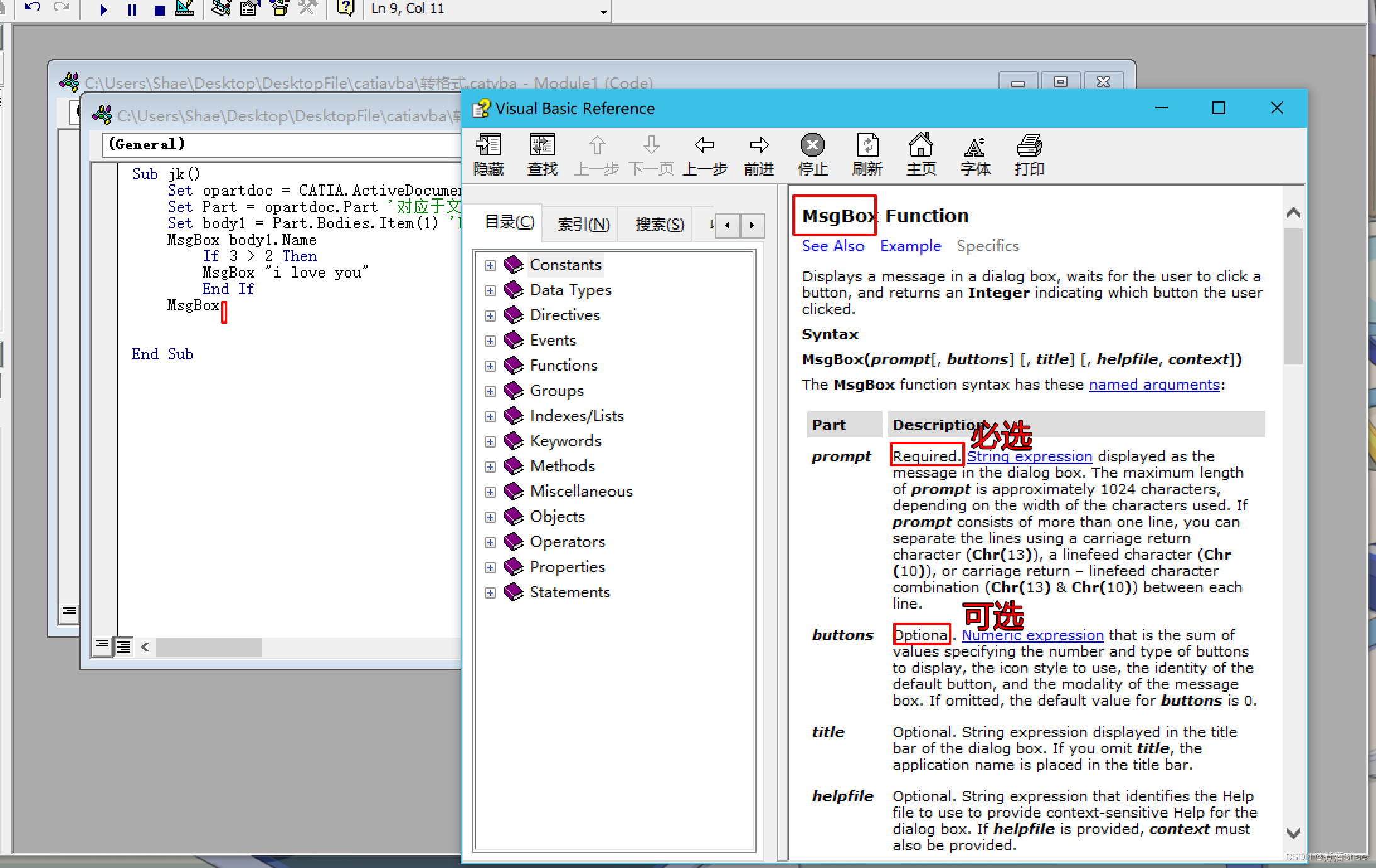Expand the Statements tree node
The width and height of the screenshot is (1376, 868).
(490, 592)
